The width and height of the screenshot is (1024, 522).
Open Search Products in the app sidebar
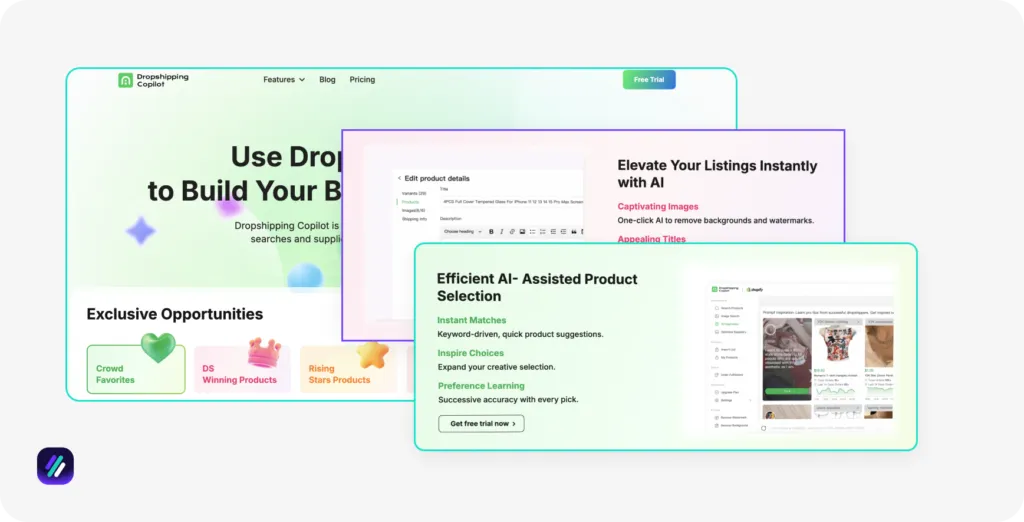tap(731, 308)
